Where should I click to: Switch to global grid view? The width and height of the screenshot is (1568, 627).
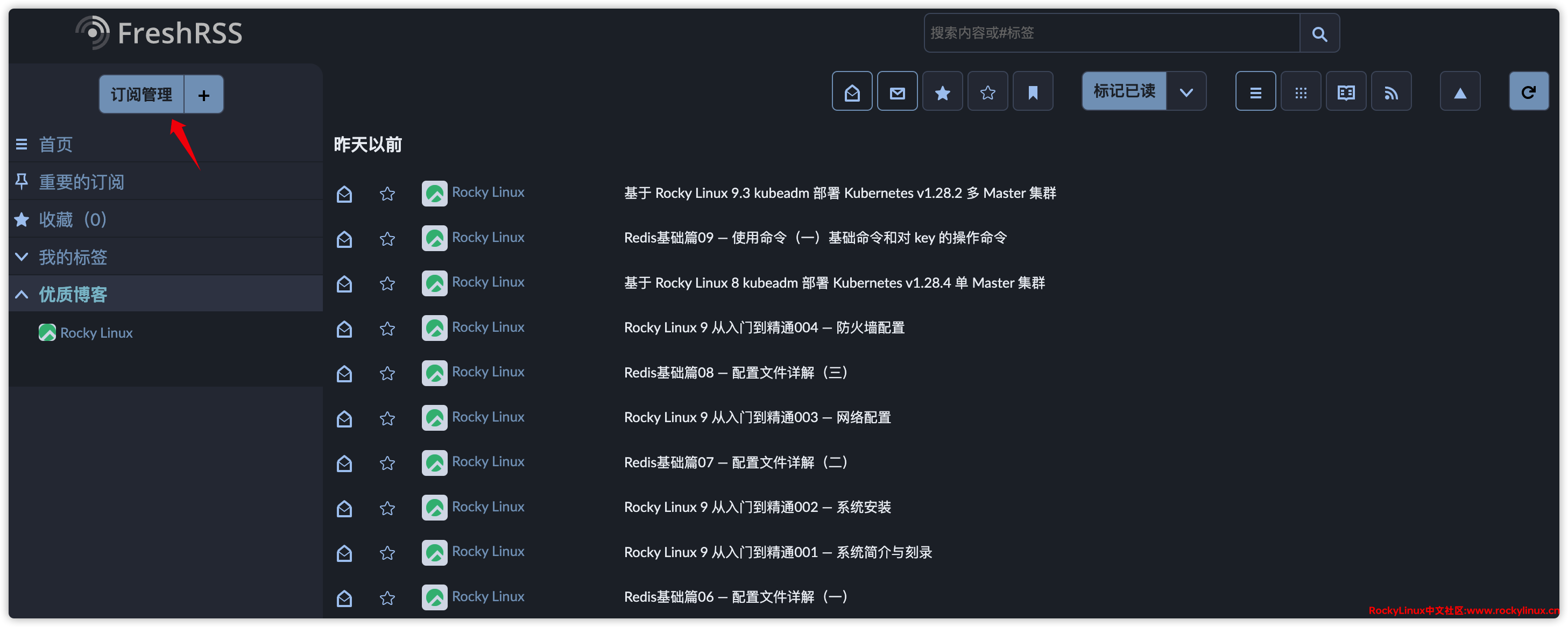pyautogui.click(x=1300, y=92)
